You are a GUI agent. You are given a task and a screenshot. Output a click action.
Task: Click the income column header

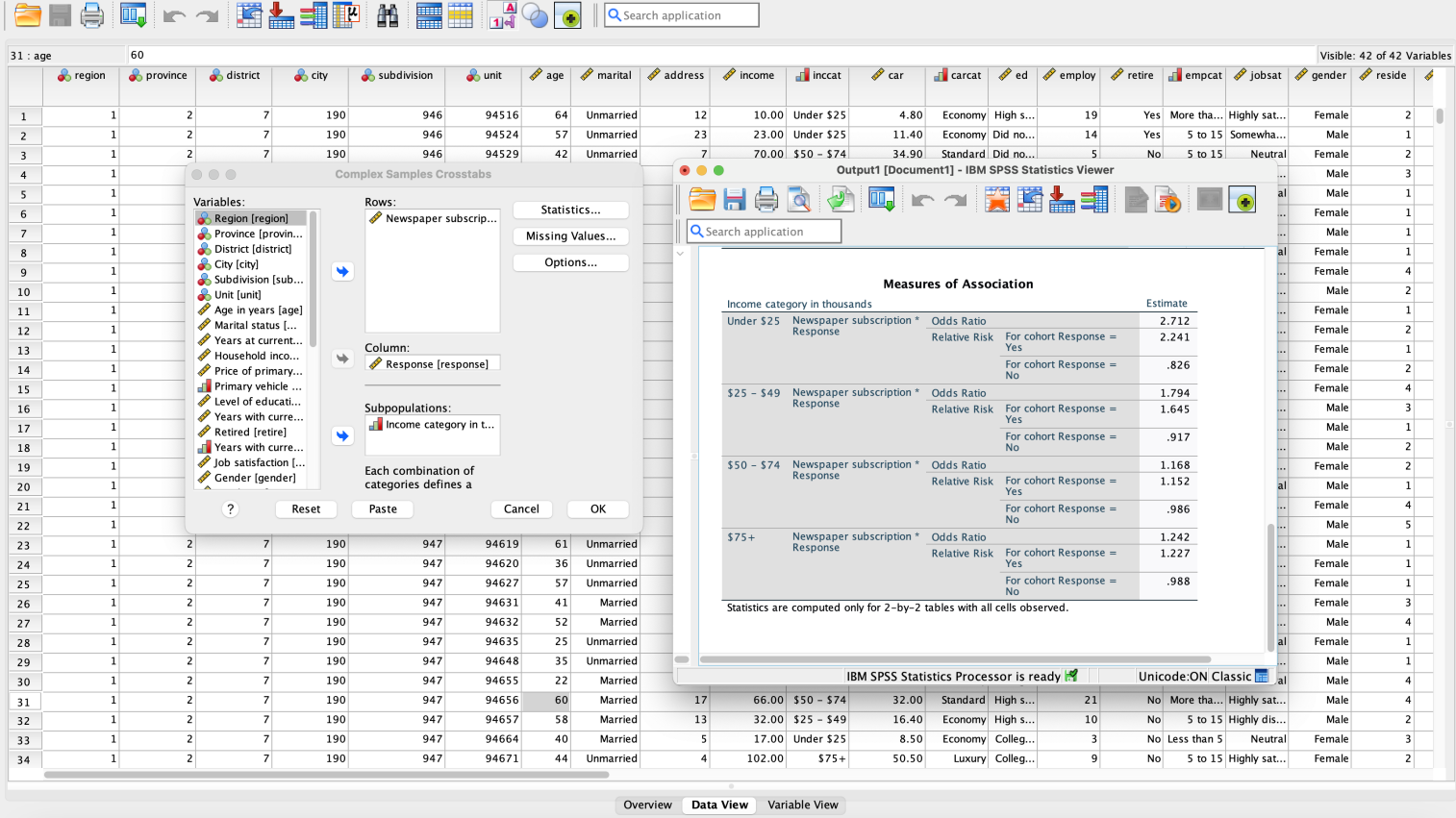click(x=747, y=75)
